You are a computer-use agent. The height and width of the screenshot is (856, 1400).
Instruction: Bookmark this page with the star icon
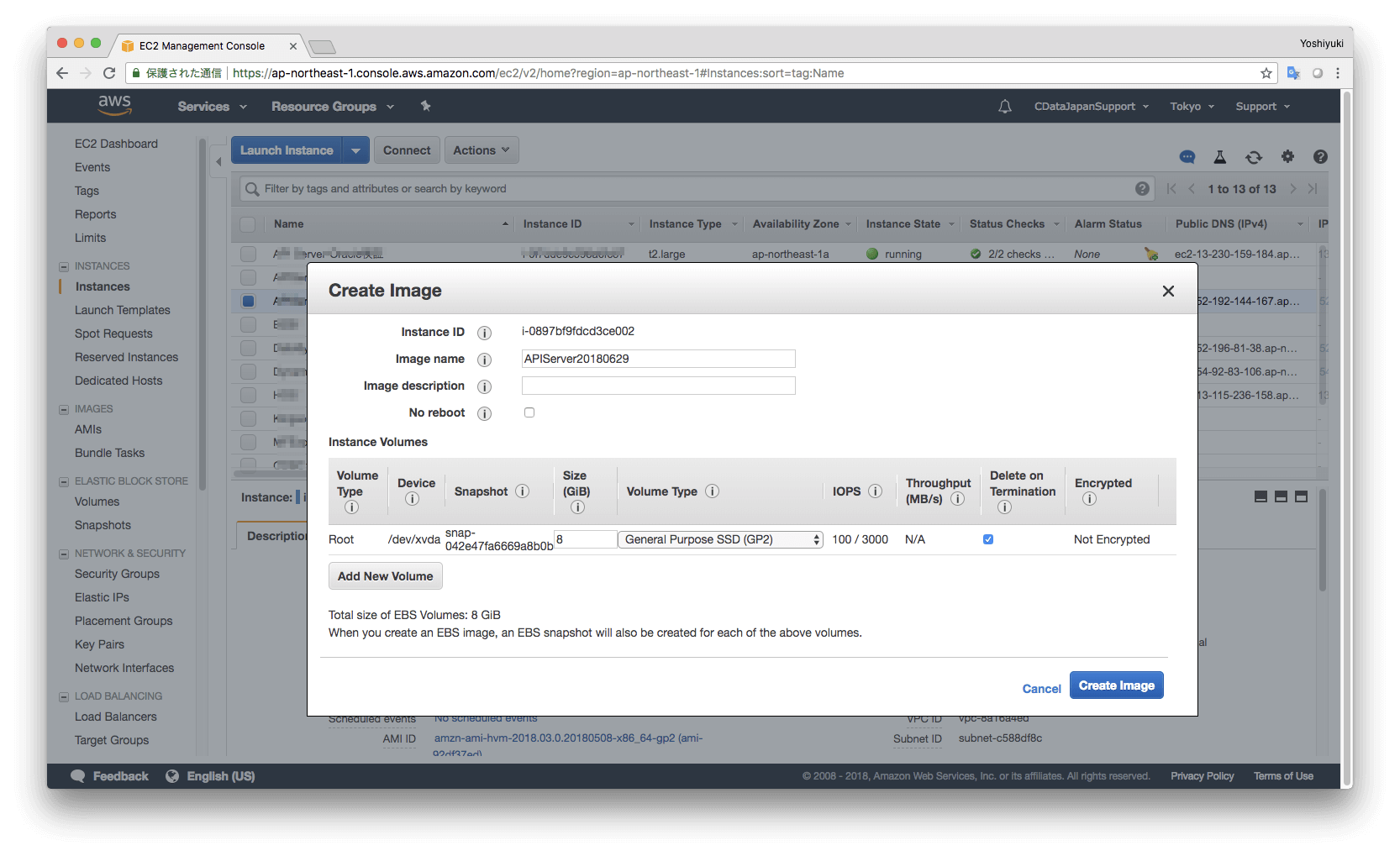tap(1266, 73)
